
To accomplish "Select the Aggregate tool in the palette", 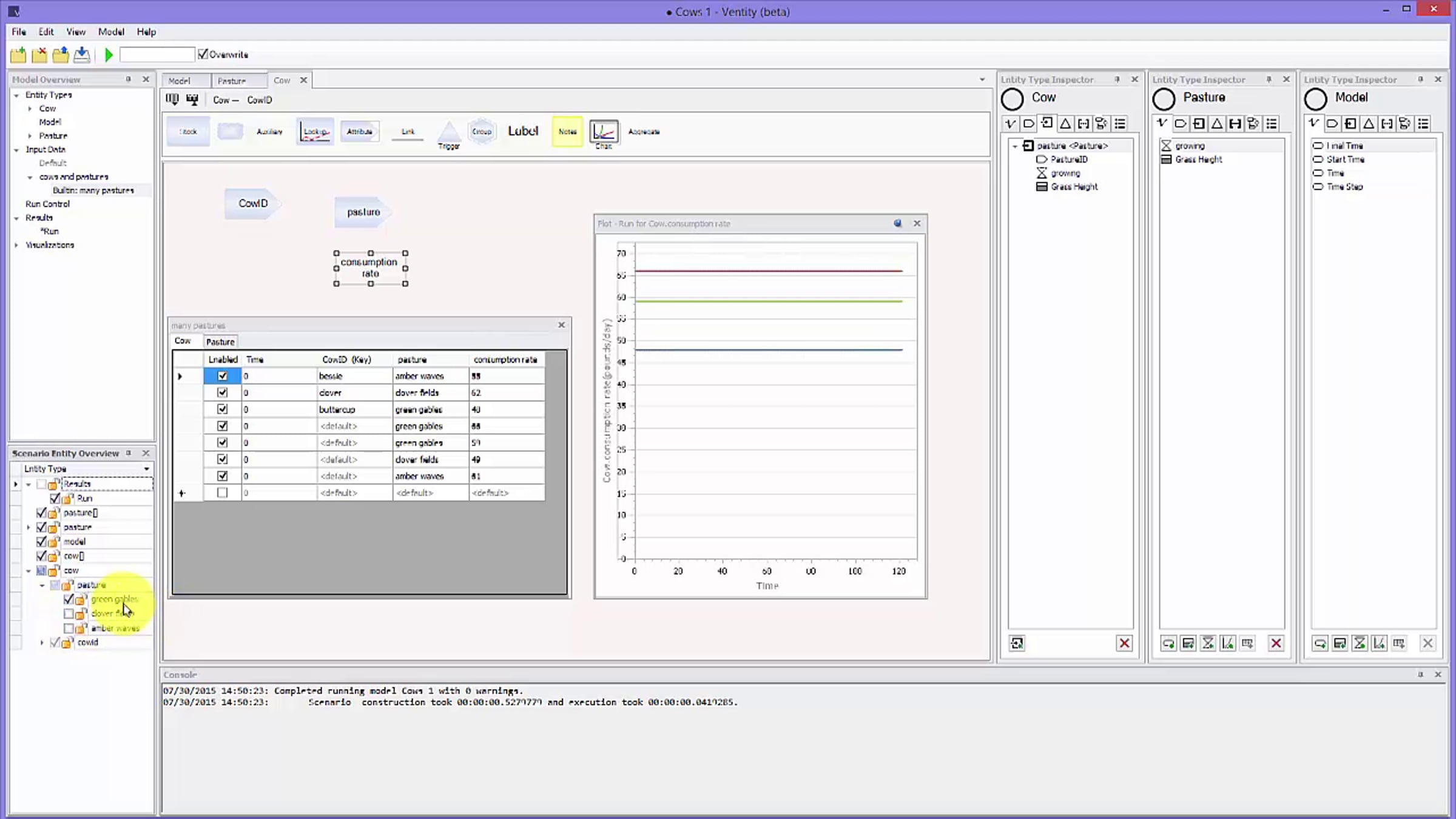I will 644,132.
